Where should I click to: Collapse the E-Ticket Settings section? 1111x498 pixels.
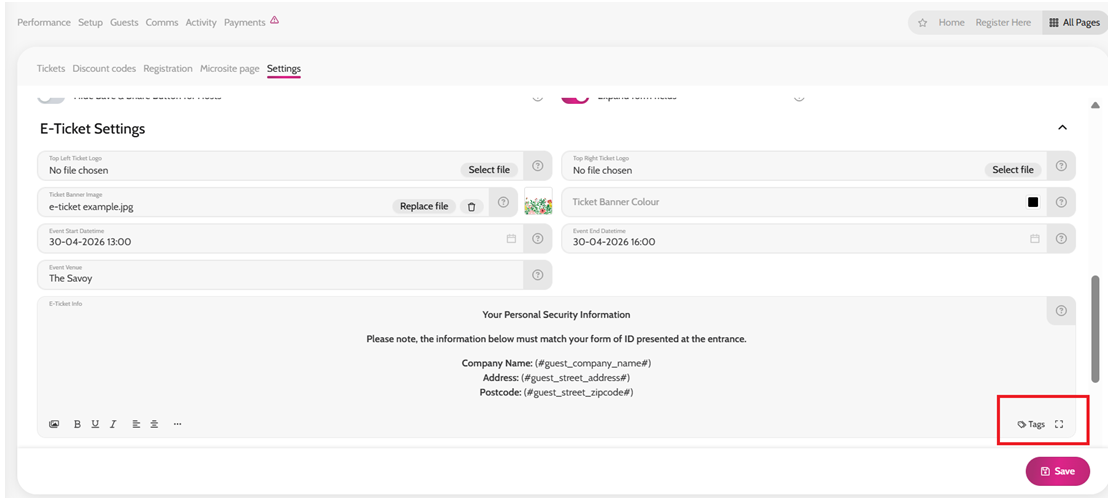(1062, 128)
